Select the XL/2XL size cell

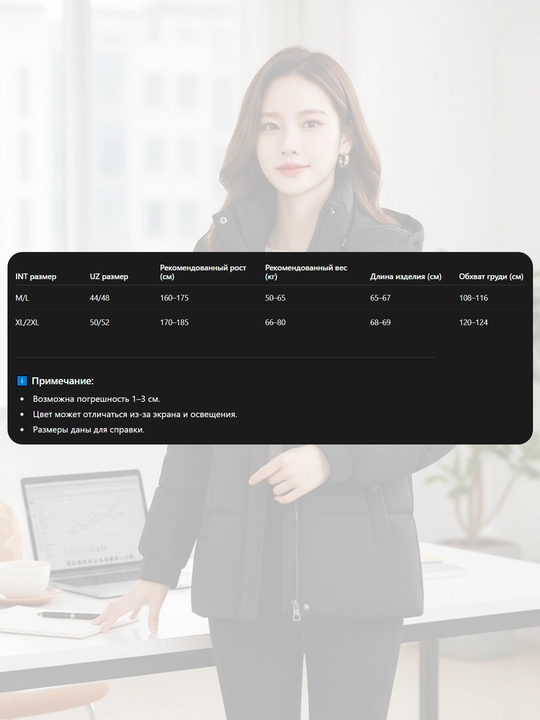click(x=27, y=322)
